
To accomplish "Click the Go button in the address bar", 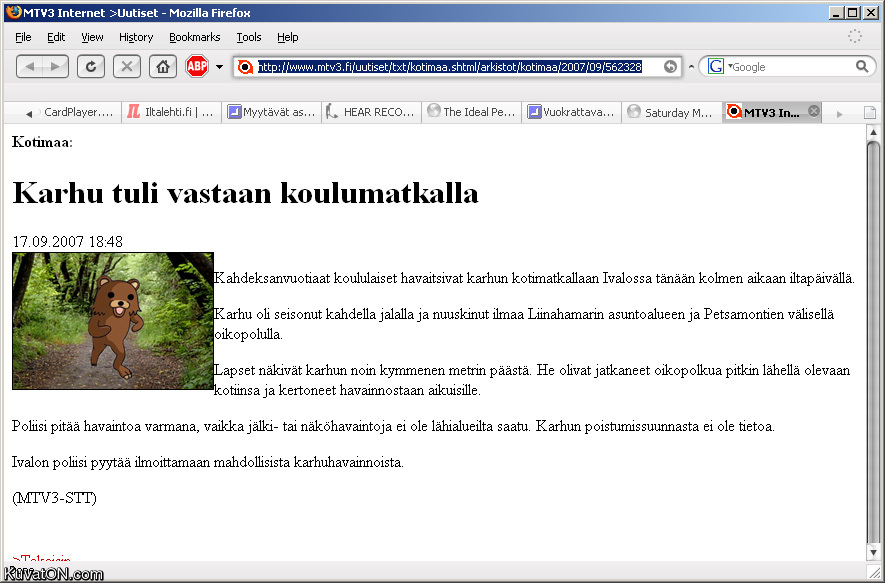I will (x=670, y=67).
